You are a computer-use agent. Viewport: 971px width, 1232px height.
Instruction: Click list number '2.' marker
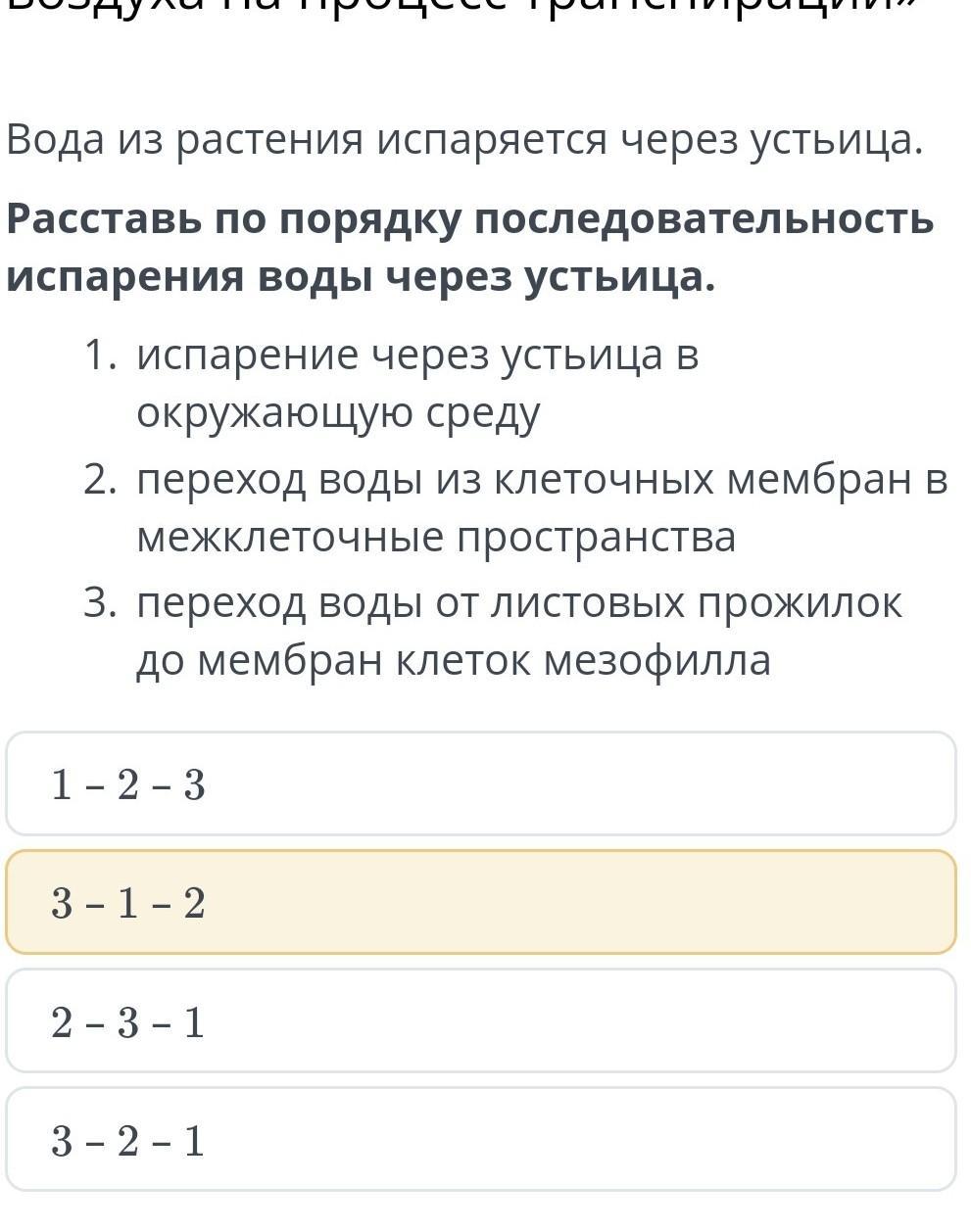[x=102, y=479]
